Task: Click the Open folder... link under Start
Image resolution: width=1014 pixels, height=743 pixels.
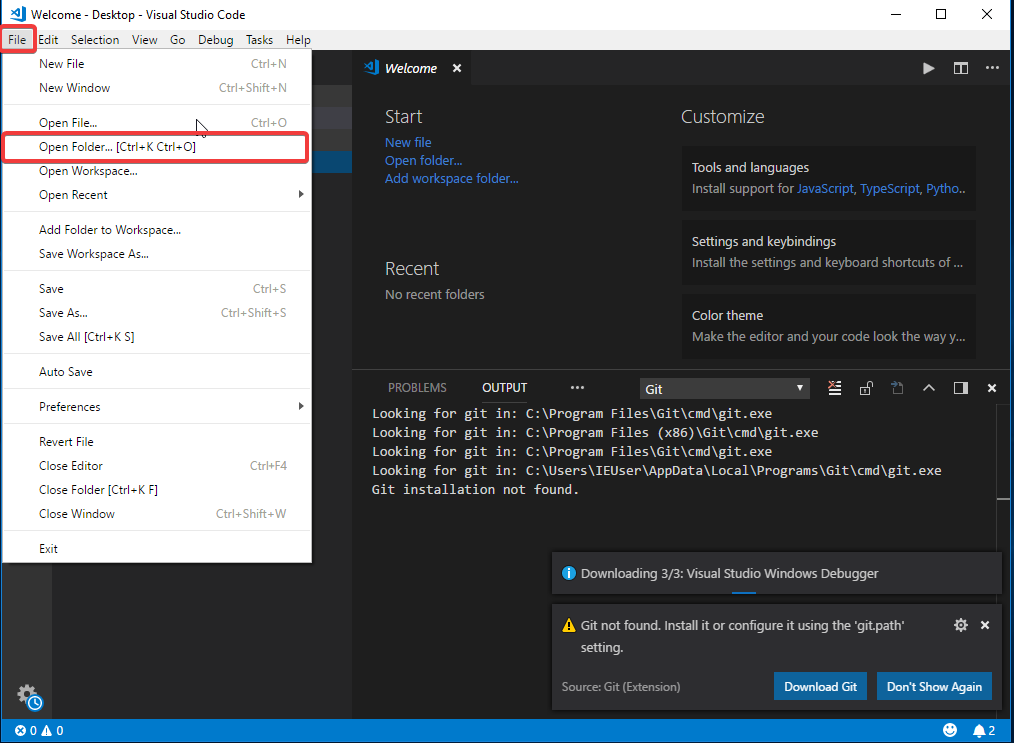Action: (x=424, y=160)
